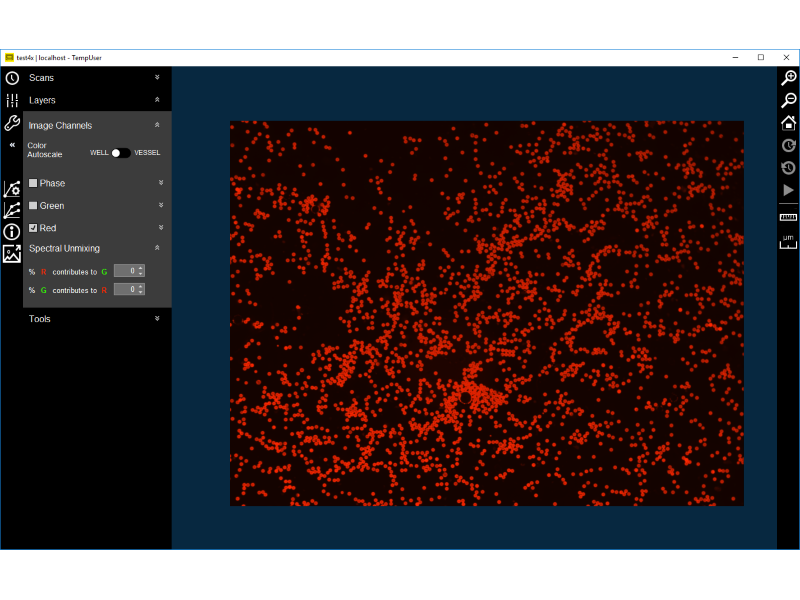Enable the Green channel checkbox
This screenshot has width=800, height=600.
click(x=33, y=205)
